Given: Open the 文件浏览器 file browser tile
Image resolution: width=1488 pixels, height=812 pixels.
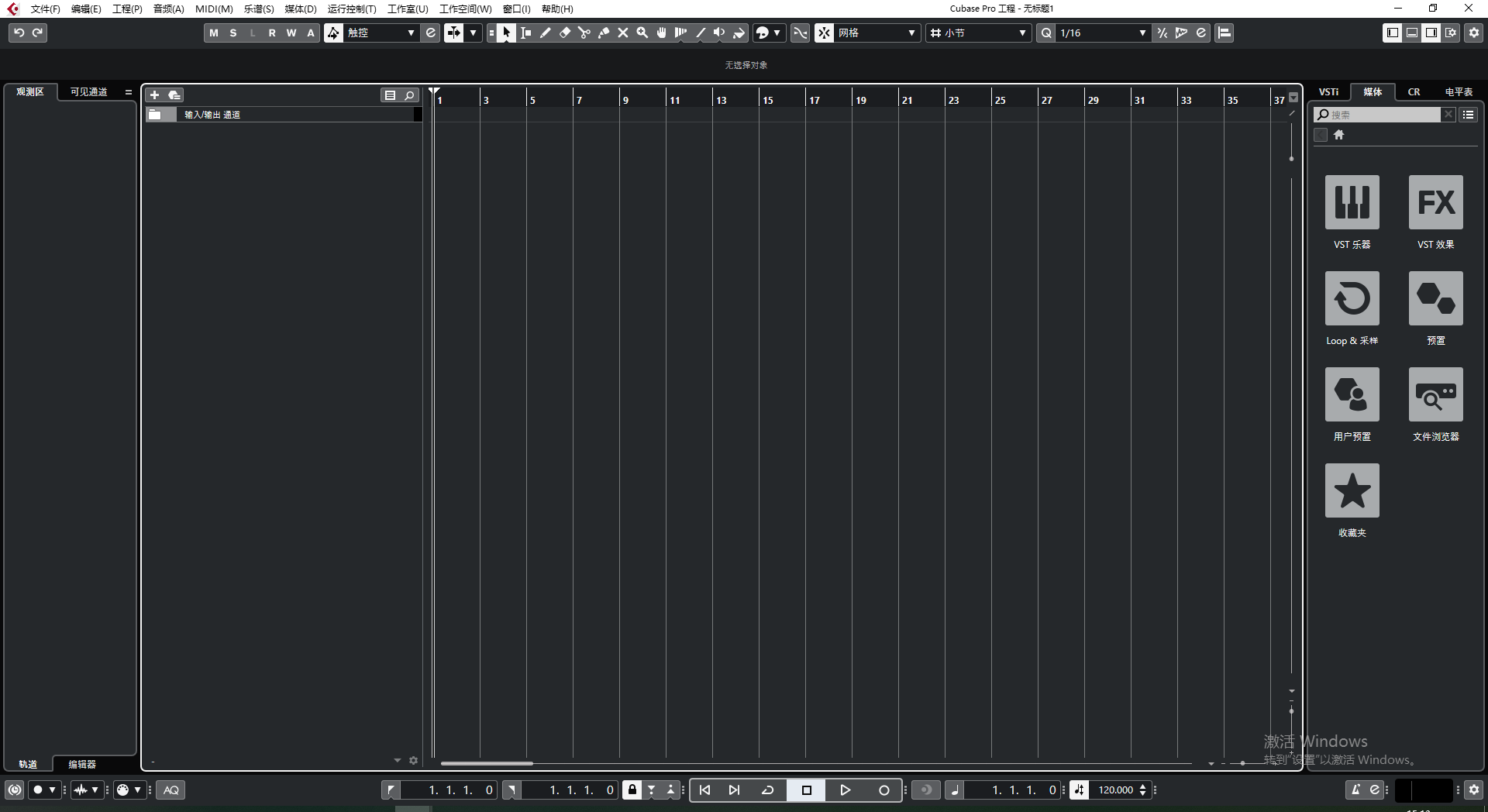Looking at the screenshot, I should [1436, 394].
